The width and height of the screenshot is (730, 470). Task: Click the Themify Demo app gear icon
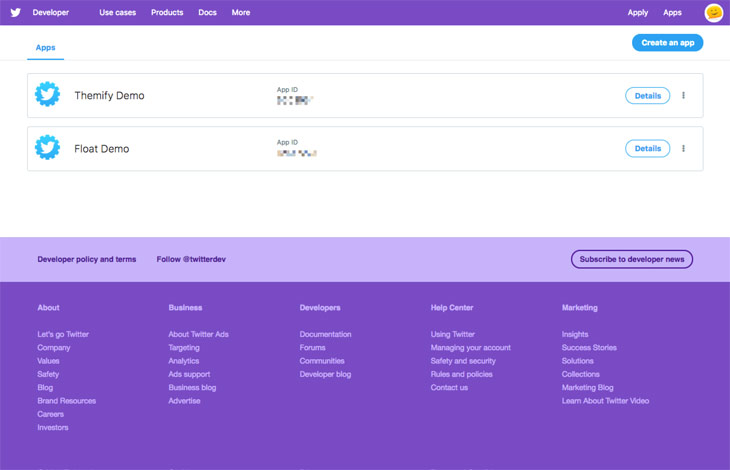pos(47,94)
